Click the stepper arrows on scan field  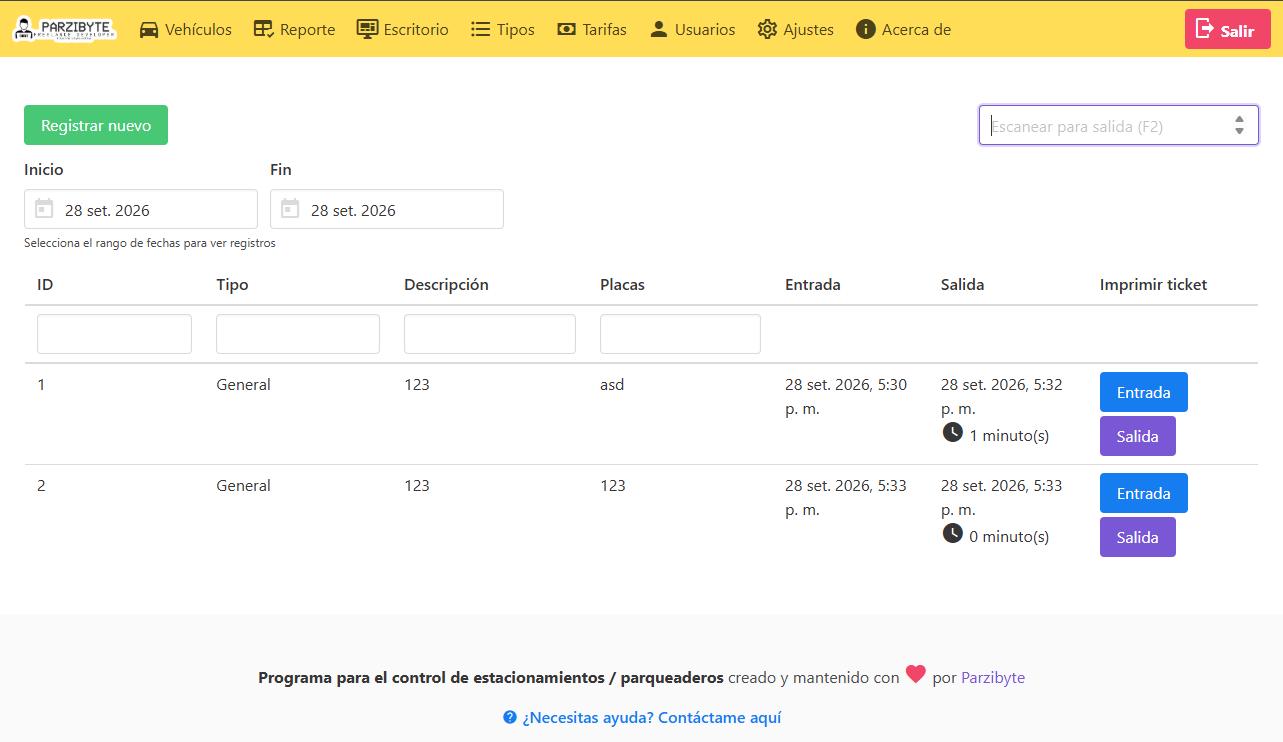tap(1239, 125)
